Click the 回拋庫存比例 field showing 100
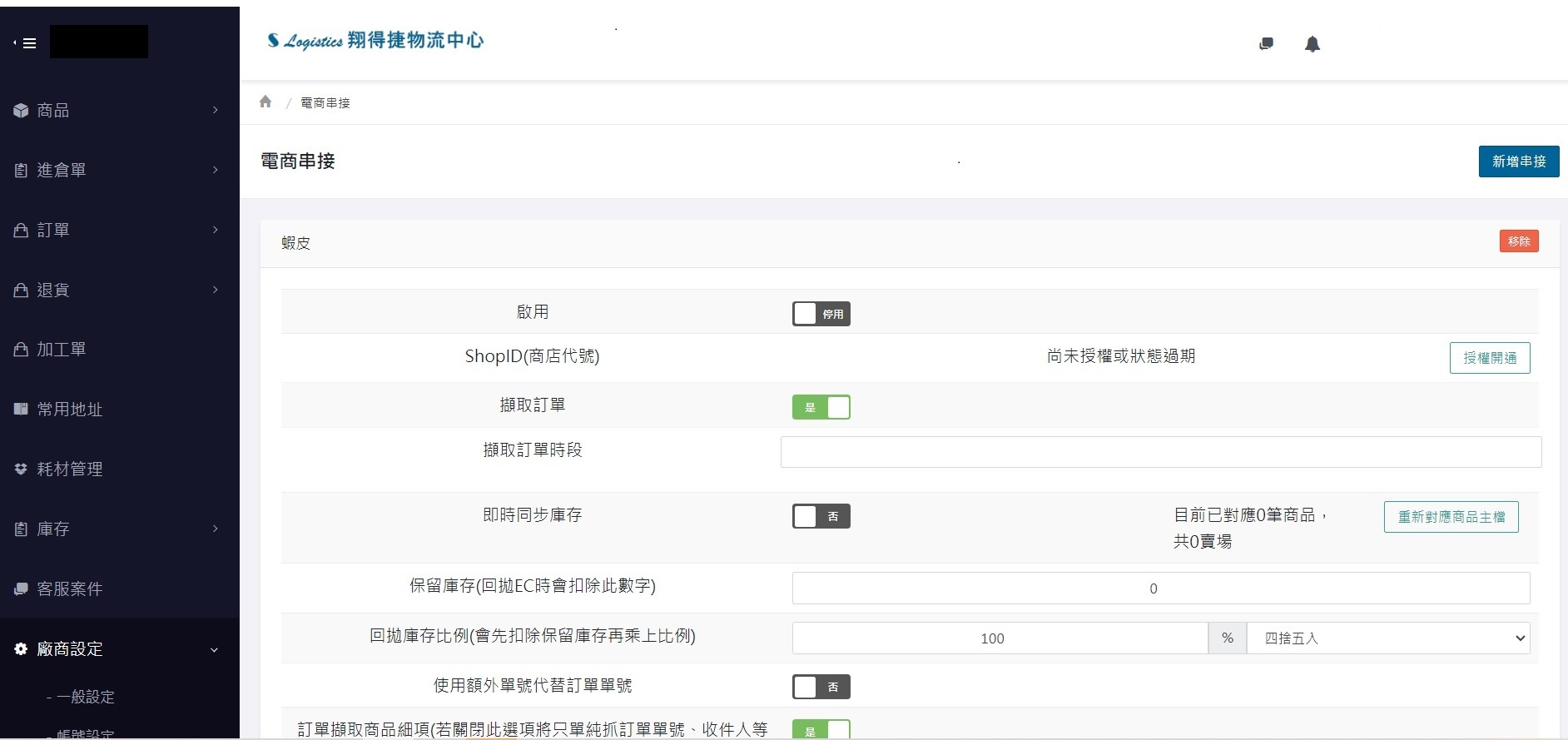The width and height of the screenshot is (1568, 740). pyautogui.click(x=1000, y=638)
